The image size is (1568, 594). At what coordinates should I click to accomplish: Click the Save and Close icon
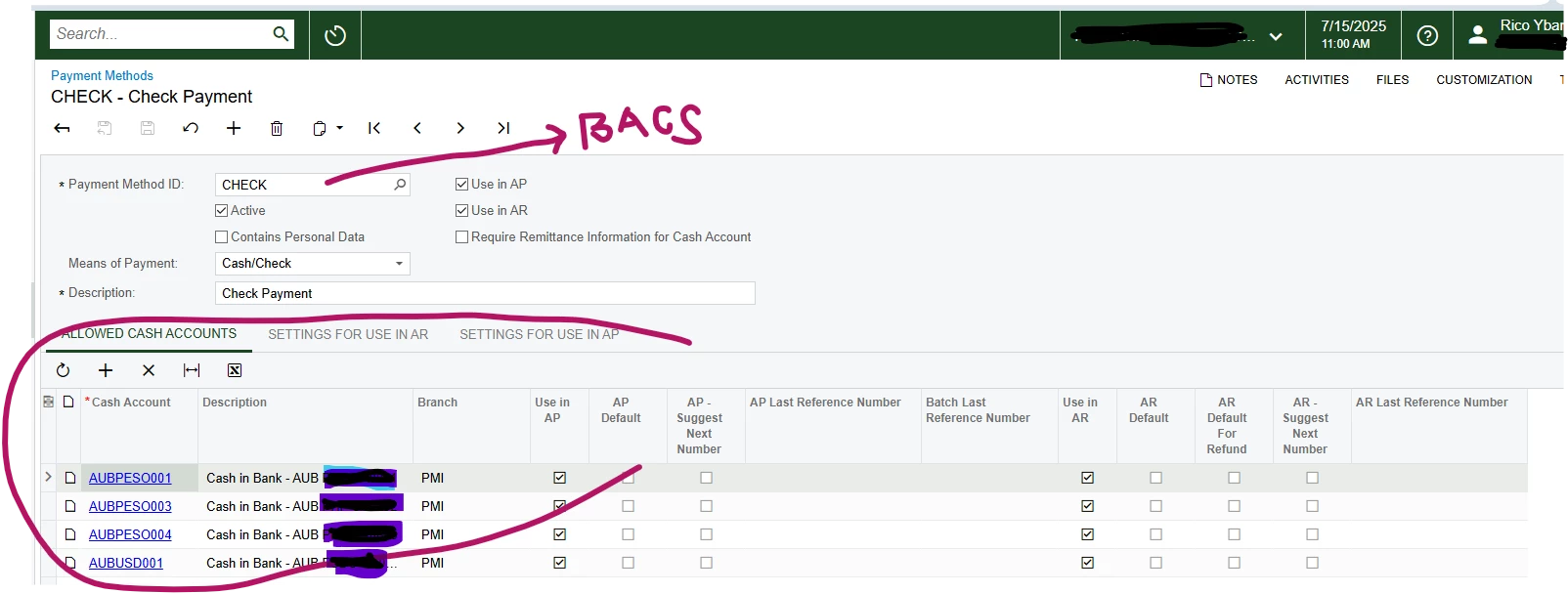[105, 128]
